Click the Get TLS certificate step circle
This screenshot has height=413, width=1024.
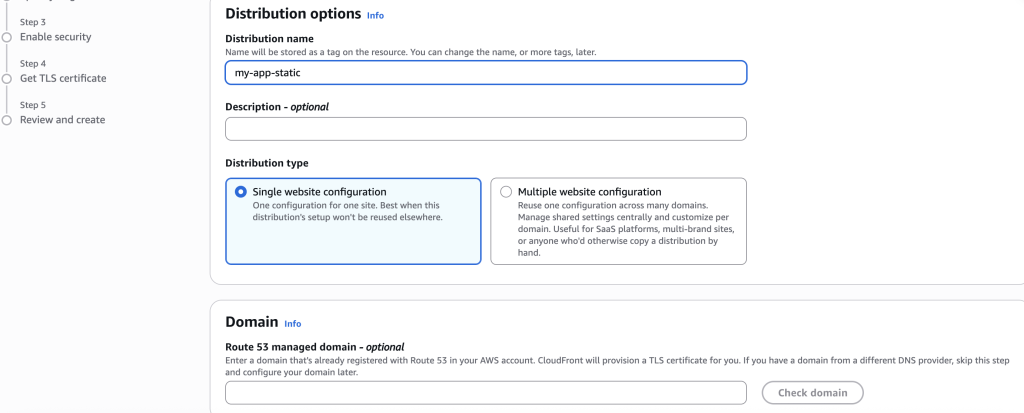7,79
